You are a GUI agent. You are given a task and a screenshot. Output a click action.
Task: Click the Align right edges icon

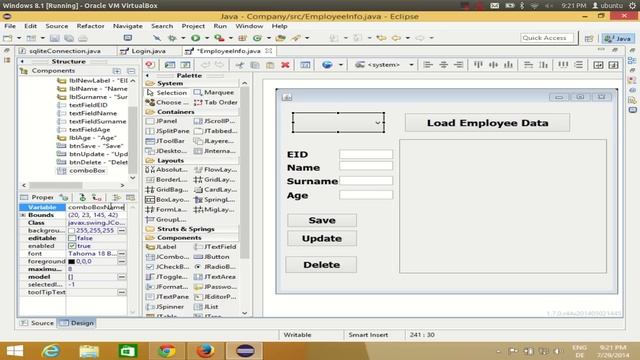(x=458, y=65)
